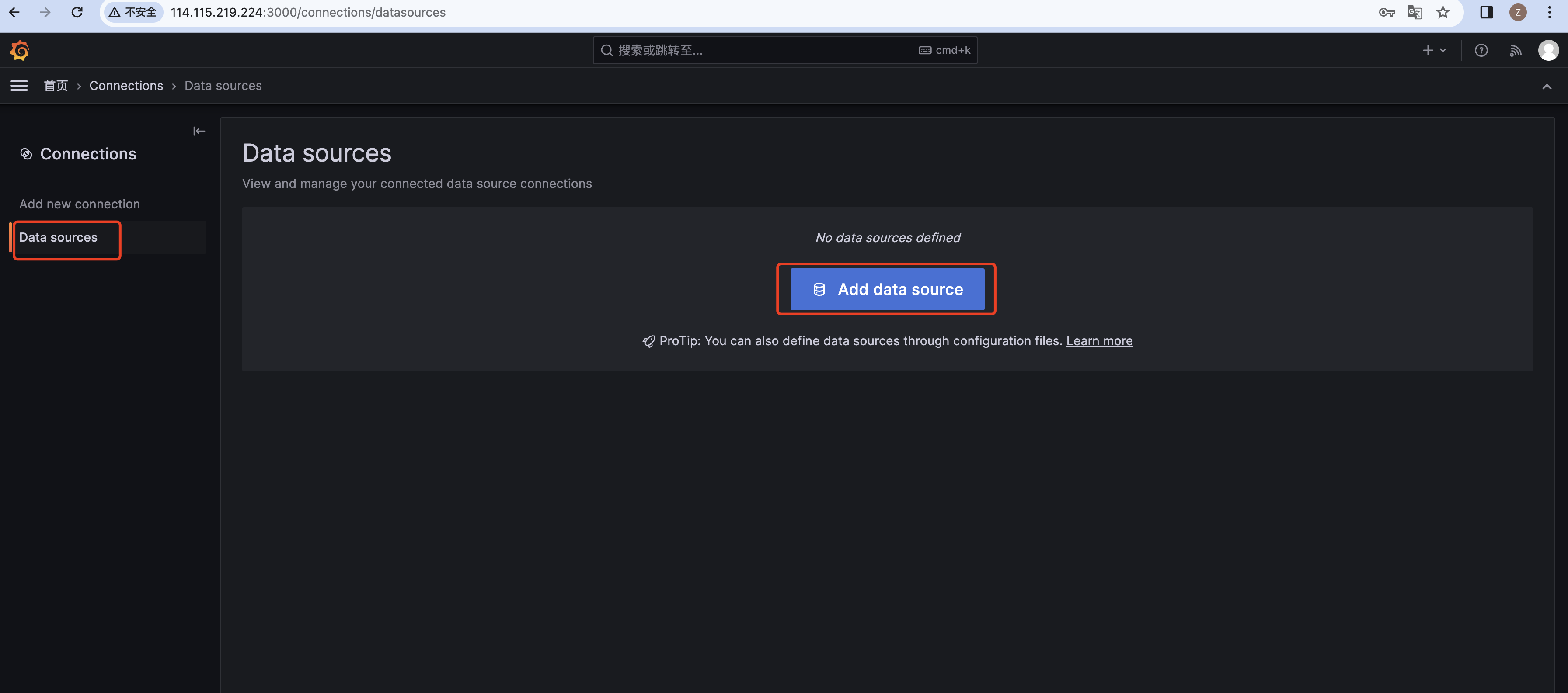Open the news RSS feed icon
The height and width of the screenshot is (693, 1568).
click(1515, 51)
